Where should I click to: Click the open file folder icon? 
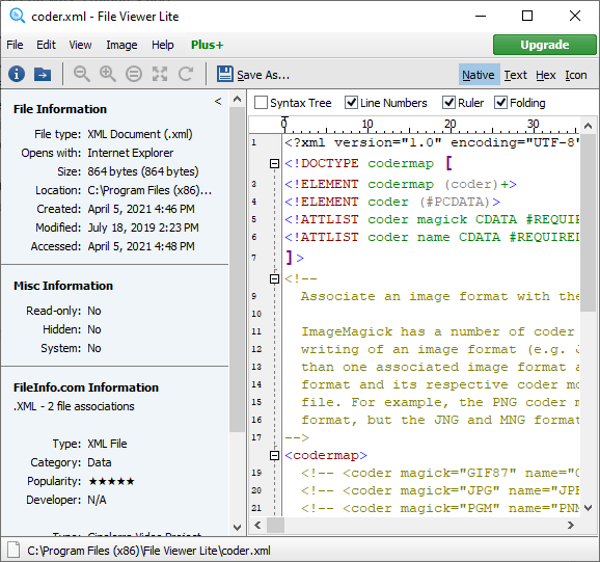click(43, 74)
